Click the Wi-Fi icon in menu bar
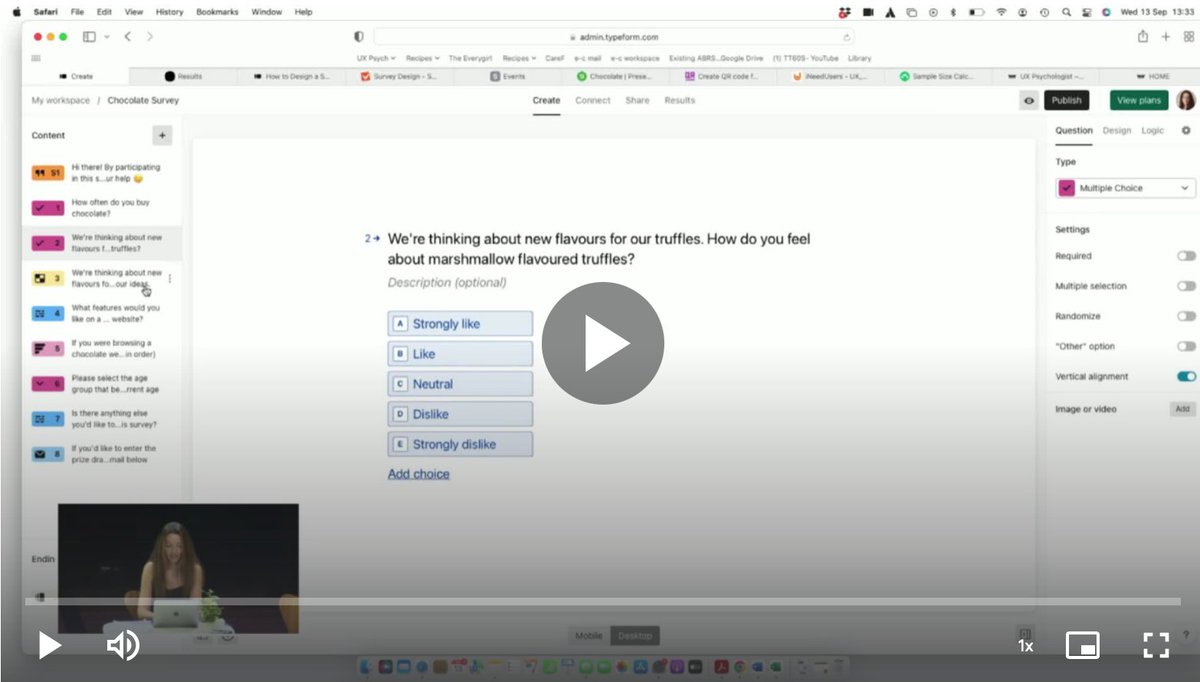This screenshot has height=682, width=1200. 1001,12
